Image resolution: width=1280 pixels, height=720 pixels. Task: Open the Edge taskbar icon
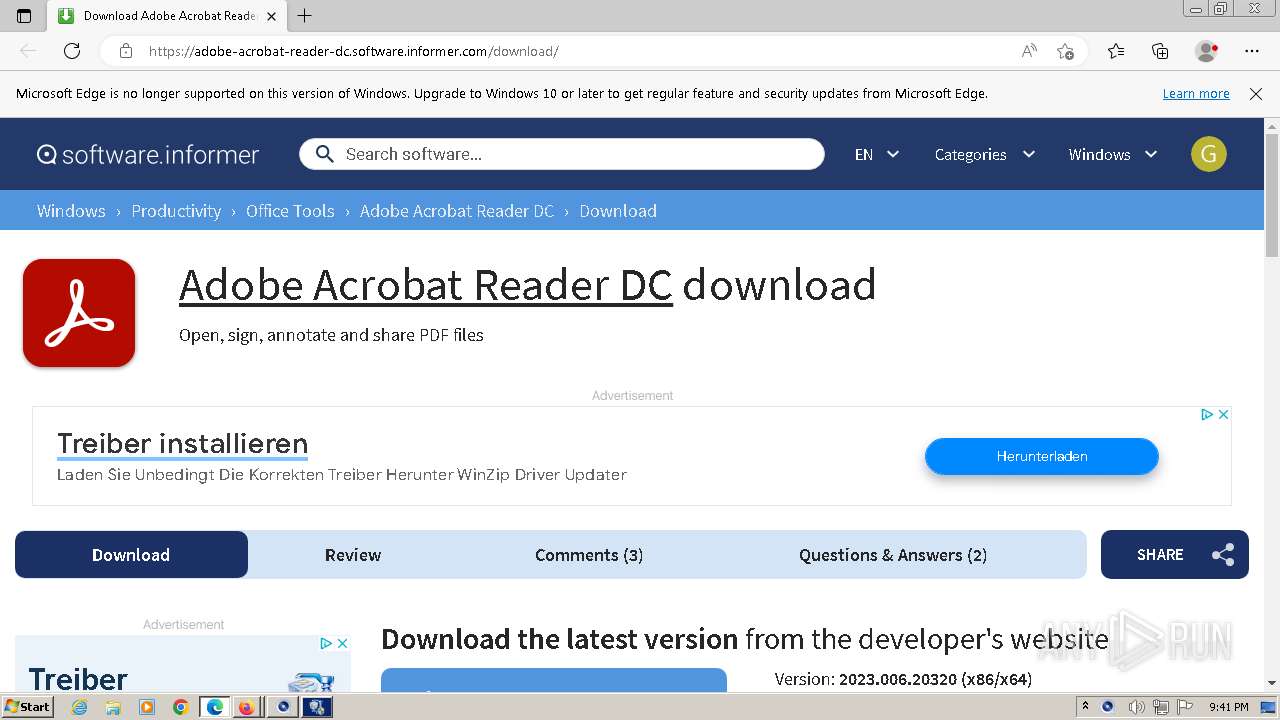click(x=214, y=707)
